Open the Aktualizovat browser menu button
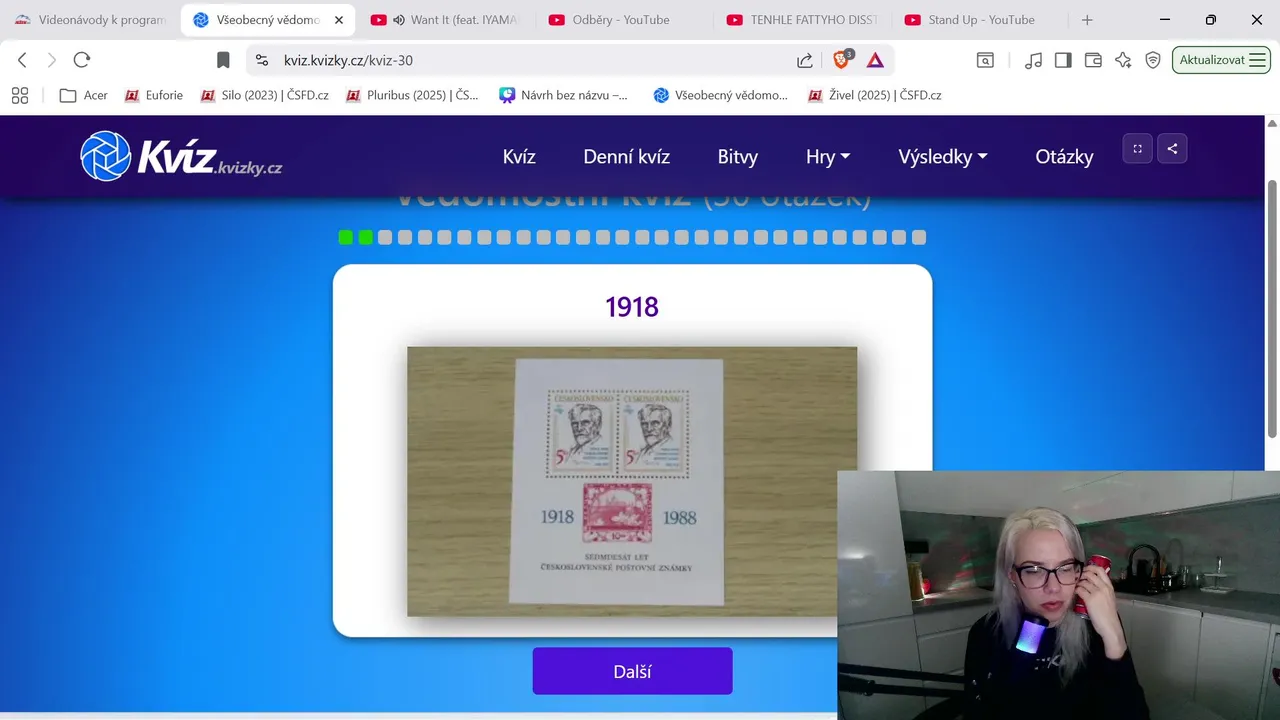 click(x=1221, y=60)
